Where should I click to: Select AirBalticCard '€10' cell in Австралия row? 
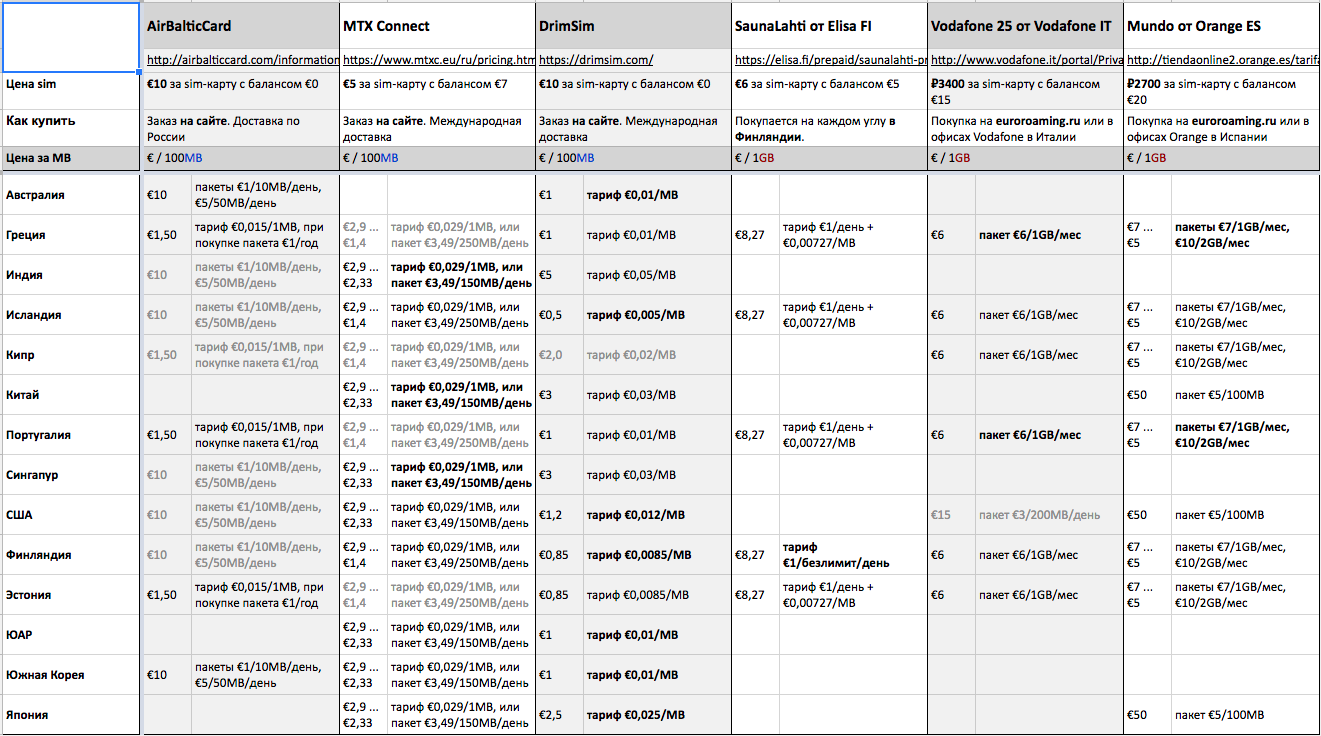pyautogui.click(x=166, y=195)
